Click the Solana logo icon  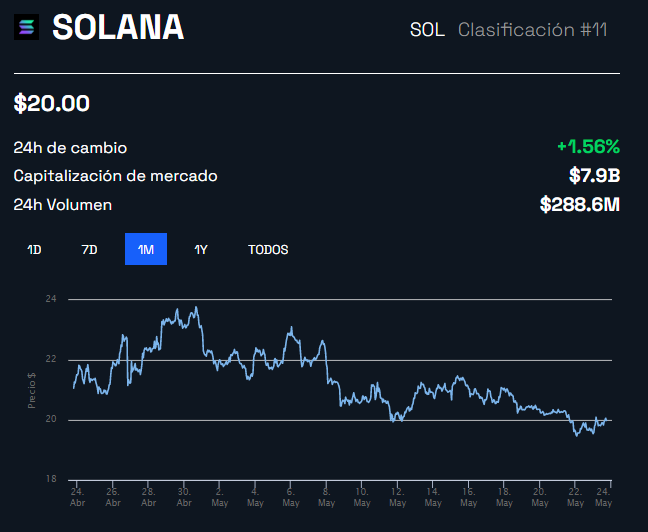pyautogui.click(x=26, y=28)
